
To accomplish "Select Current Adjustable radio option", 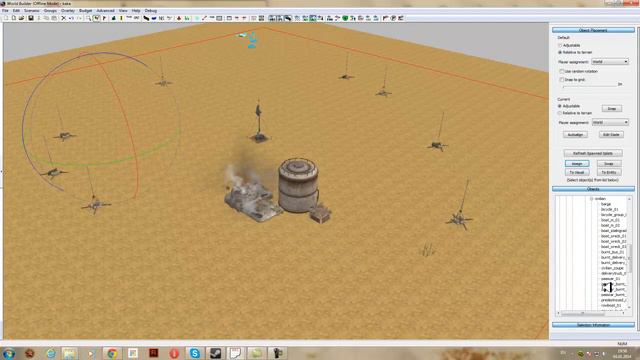I will pos(560,106).
